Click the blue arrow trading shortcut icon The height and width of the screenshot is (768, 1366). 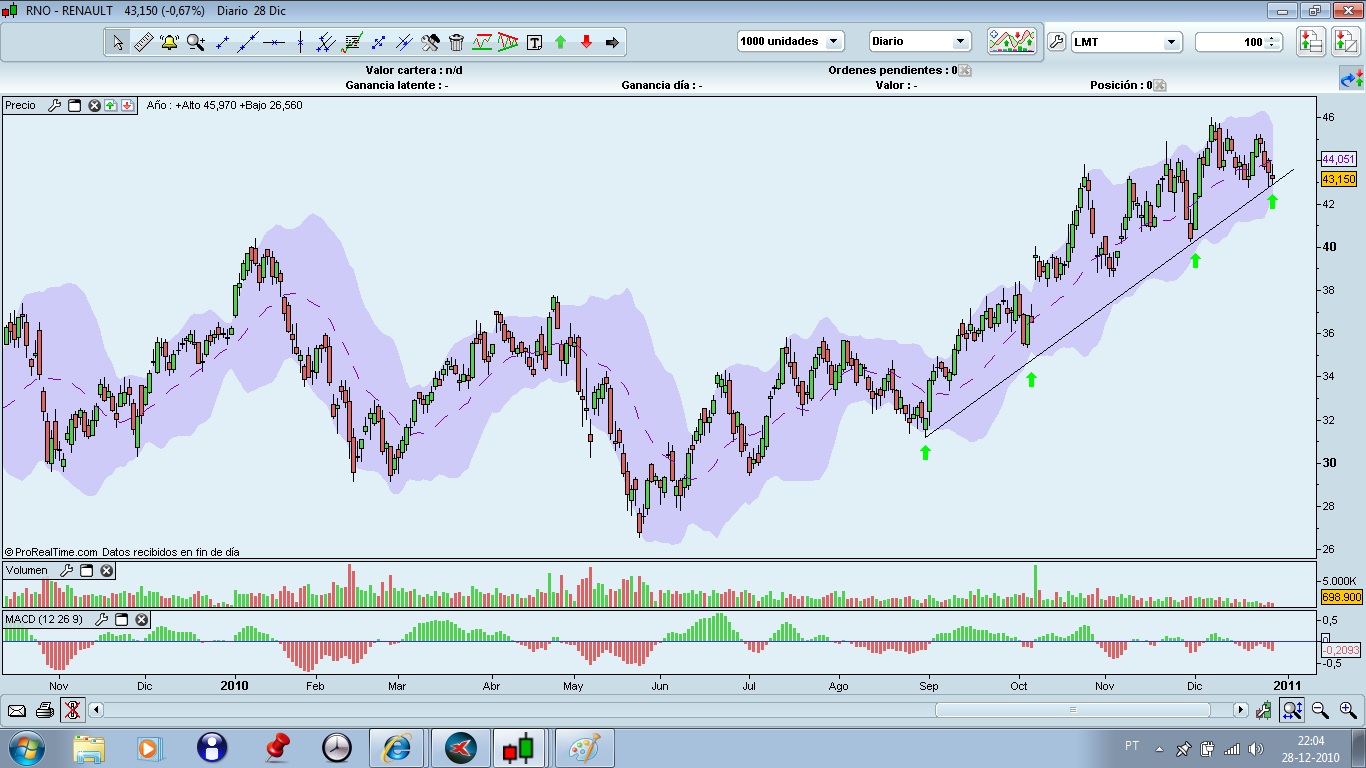coord(1351,78)
